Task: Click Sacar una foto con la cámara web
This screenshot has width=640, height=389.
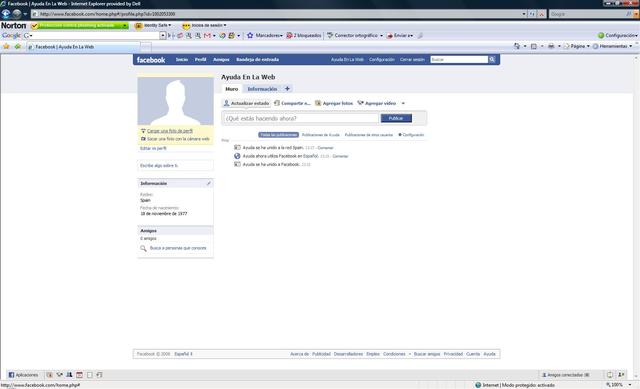Action: 178,139
